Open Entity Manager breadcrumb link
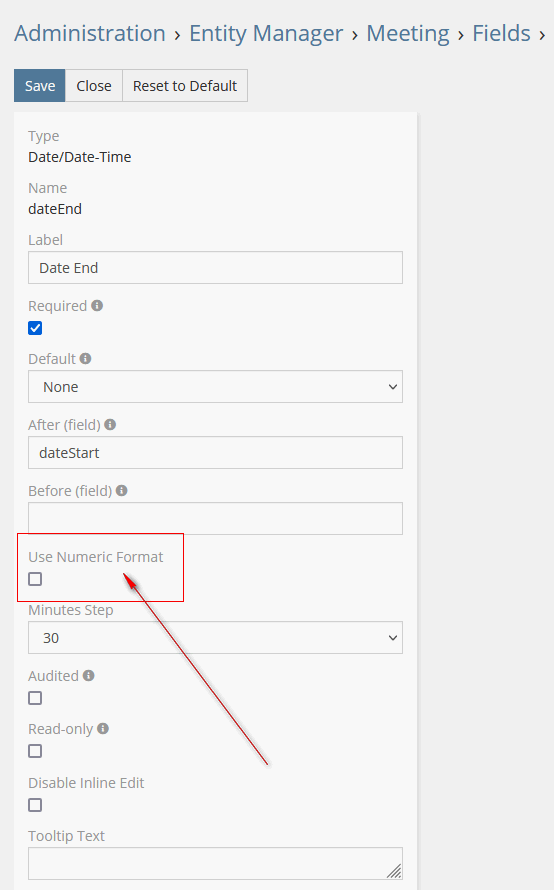 tap(266, 33)
